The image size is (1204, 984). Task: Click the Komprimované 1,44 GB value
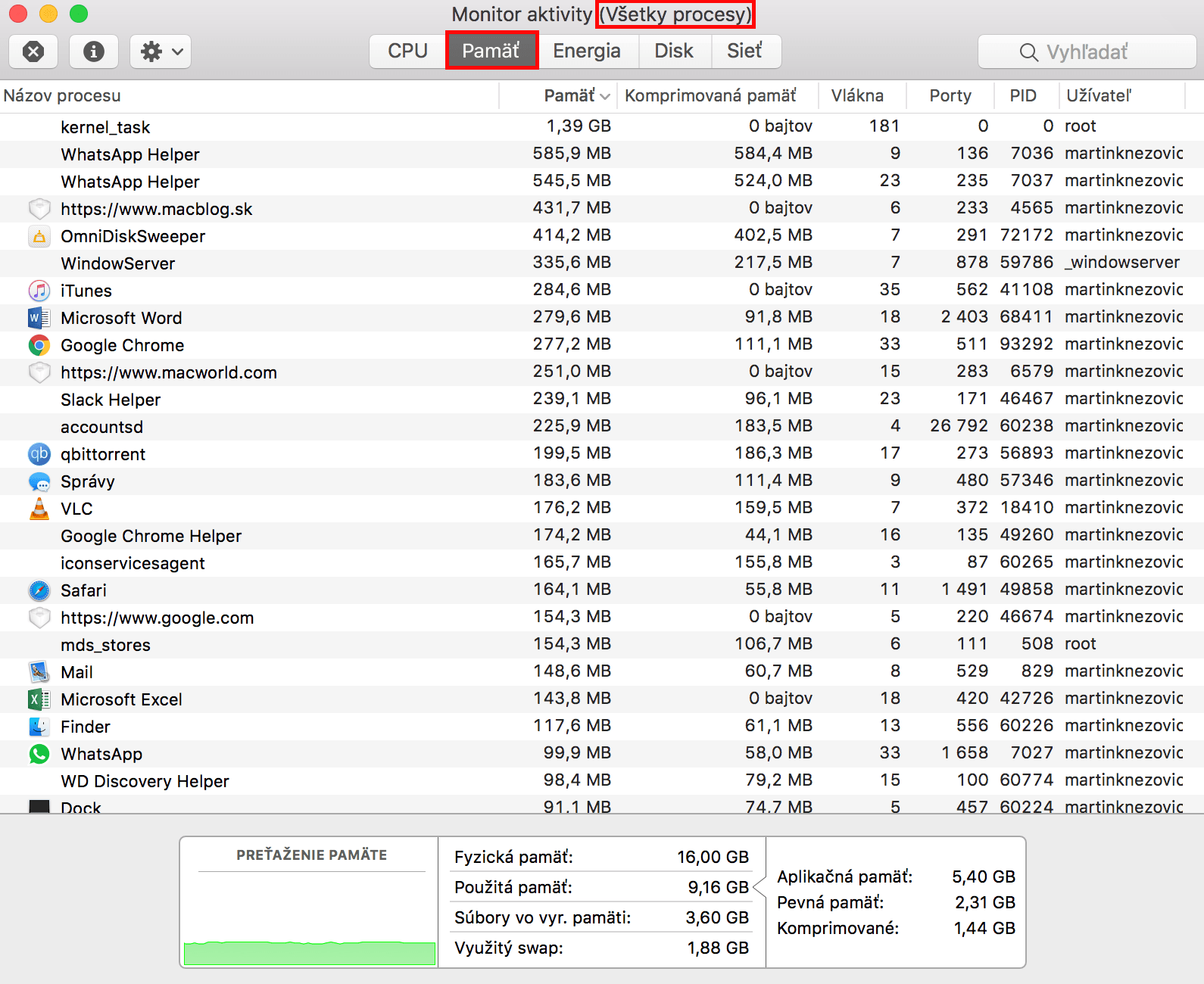[x=984, y=928]
